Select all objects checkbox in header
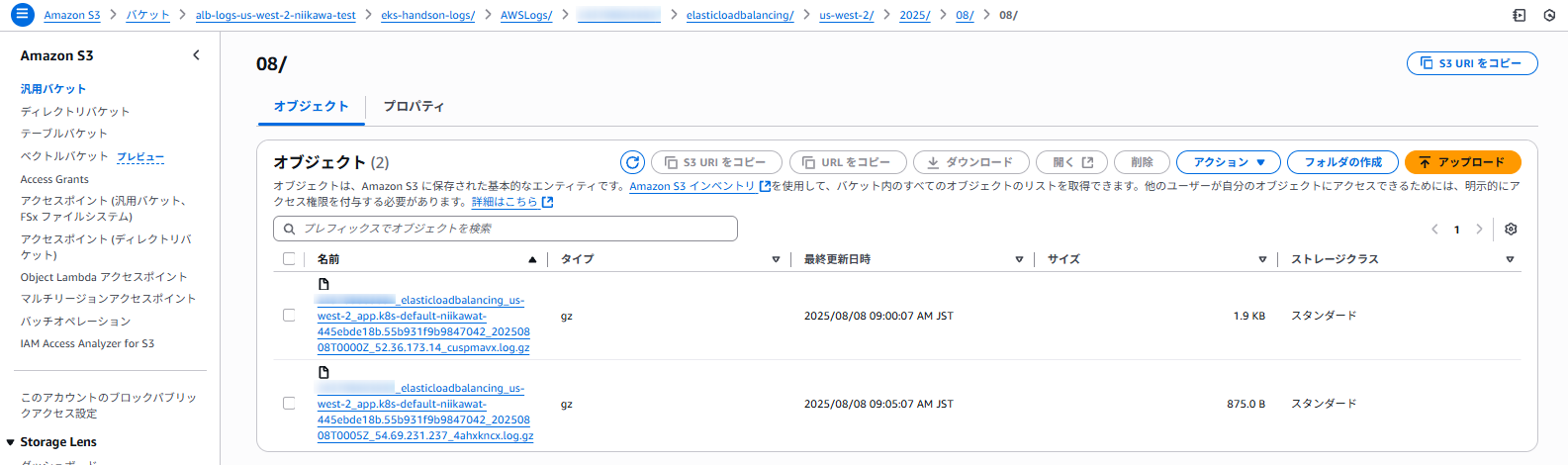 click(289, 259)
